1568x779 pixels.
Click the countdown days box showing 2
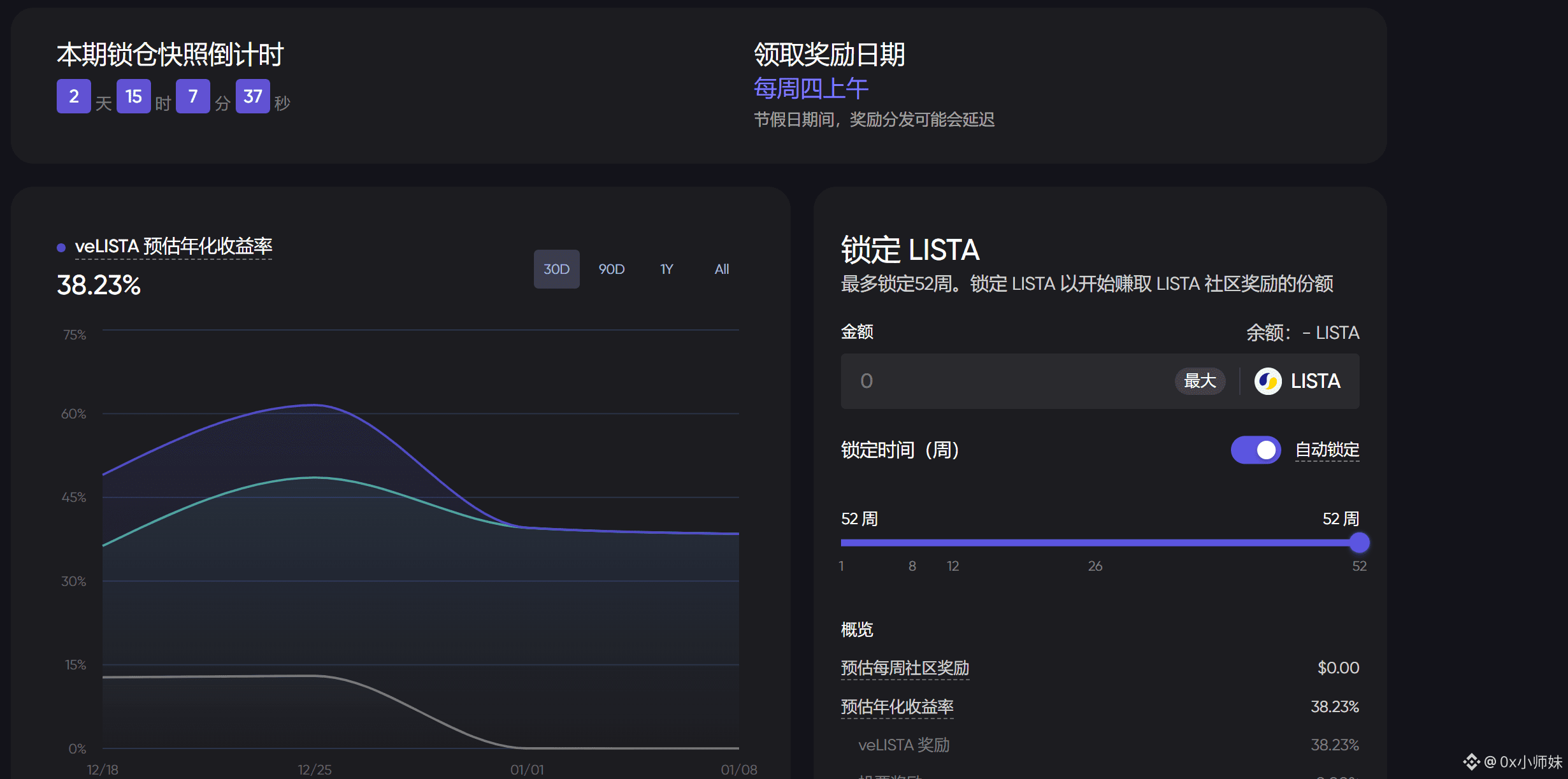(73, 96)
